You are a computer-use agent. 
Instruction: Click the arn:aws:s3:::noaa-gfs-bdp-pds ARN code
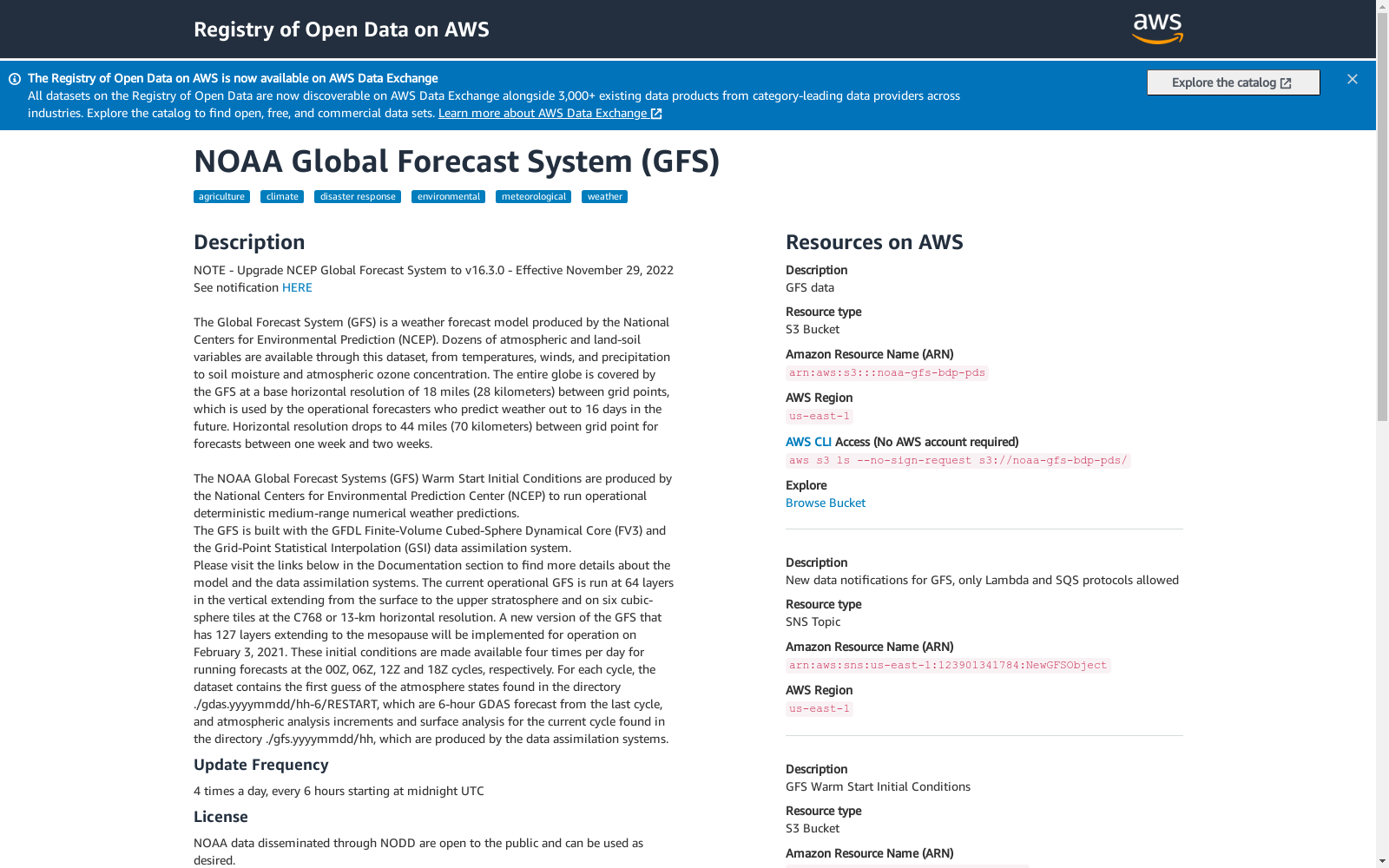coord(887,372)
